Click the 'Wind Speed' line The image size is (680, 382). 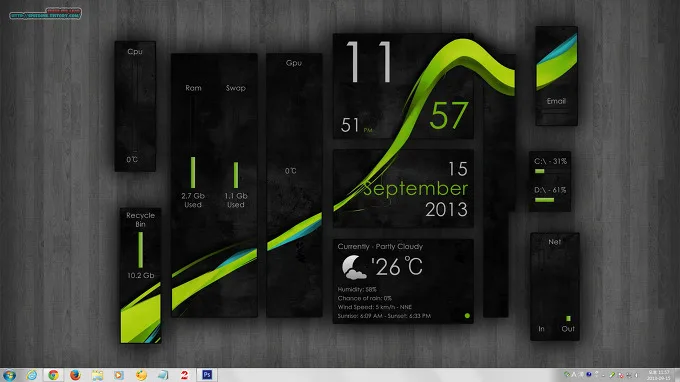tap(375, 307)
